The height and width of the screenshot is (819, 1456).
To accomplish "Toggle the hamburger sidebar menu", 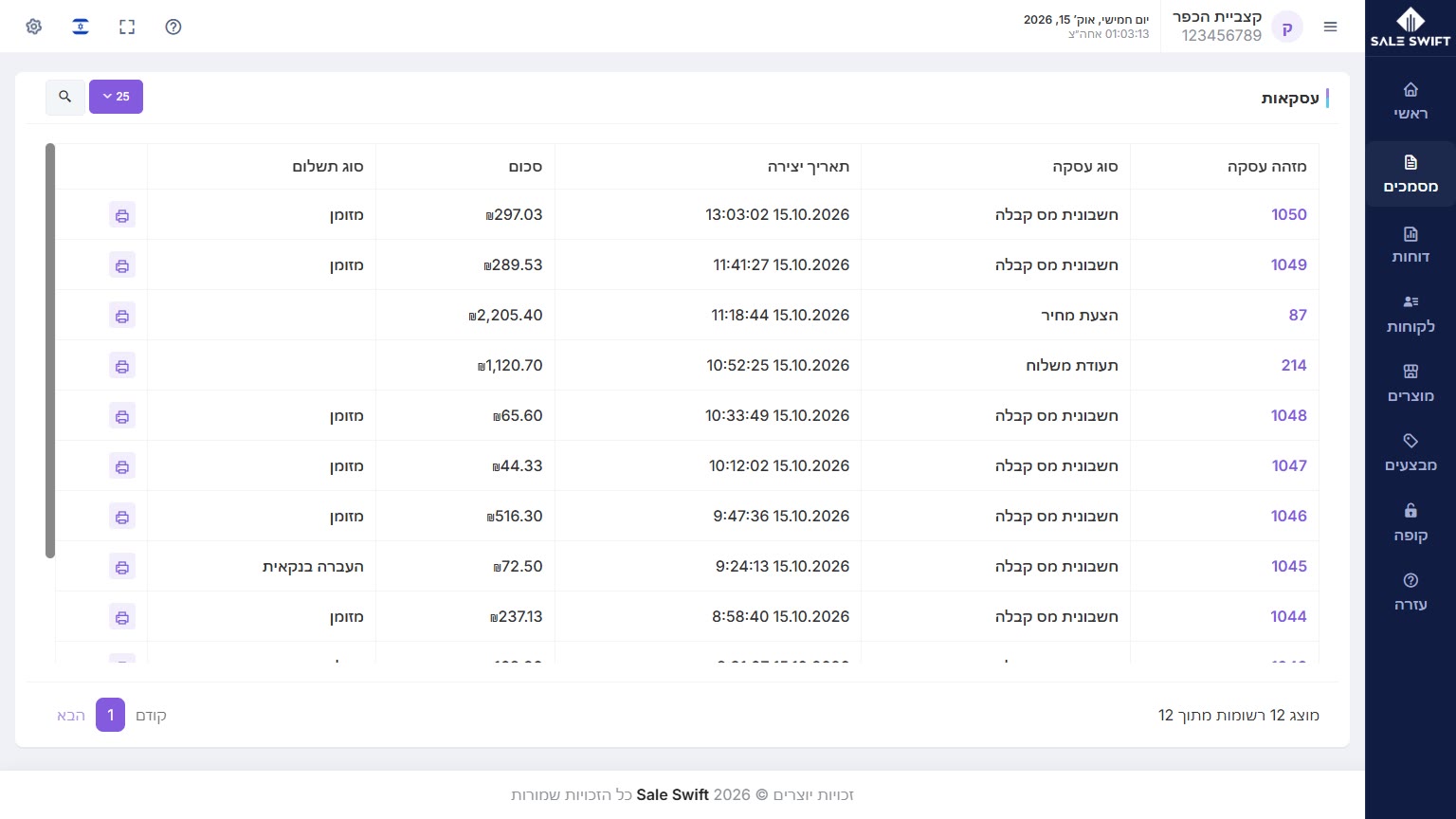I will (1331, 27).
